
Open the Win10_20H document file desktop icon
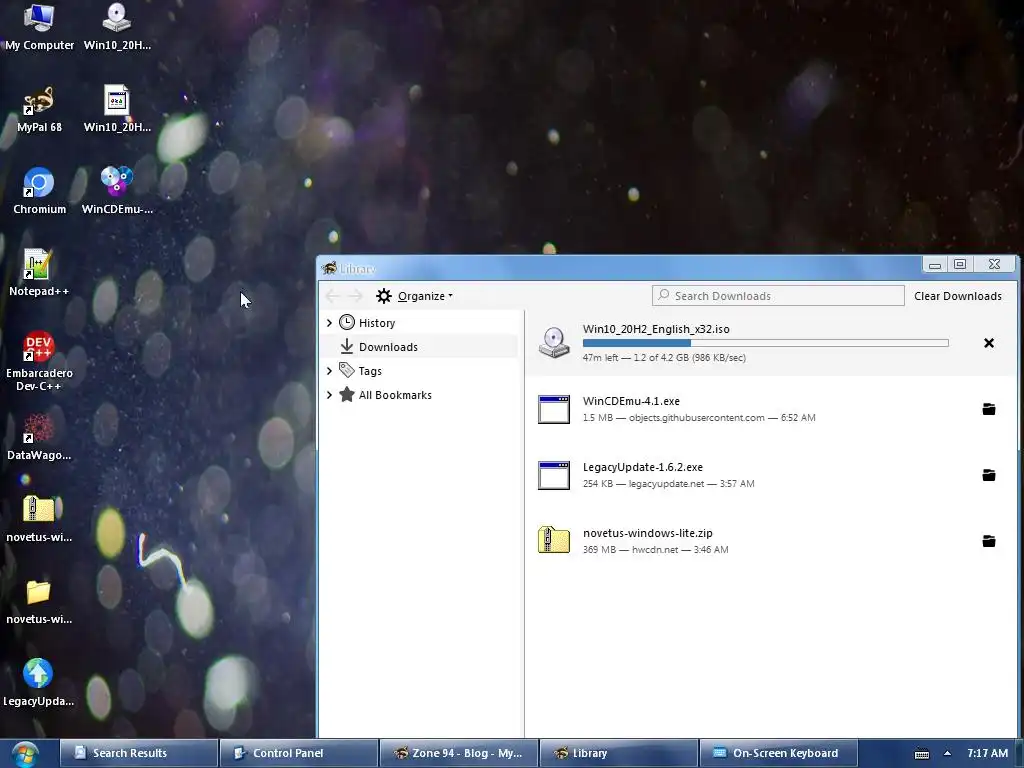[117, 109]
